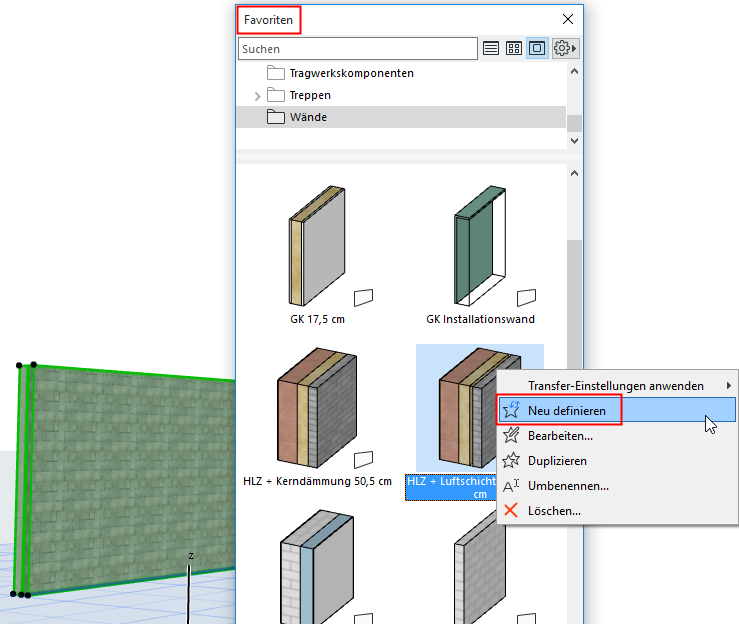Image resolution: width=739 pixels, height=624 pixels.
Task: Select the Wände folder
Action: pos(402,117)
